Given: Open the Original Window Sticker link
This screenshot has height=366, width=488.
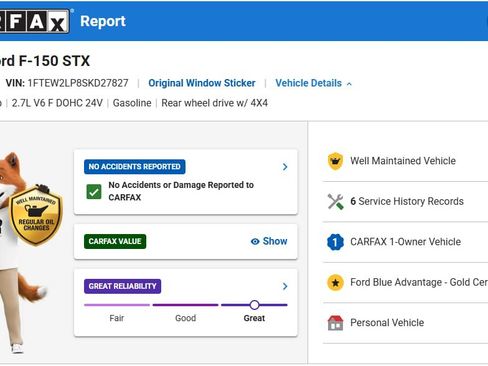Looking at the screenshot, I should pyautogui.click(x=202, y=83).
